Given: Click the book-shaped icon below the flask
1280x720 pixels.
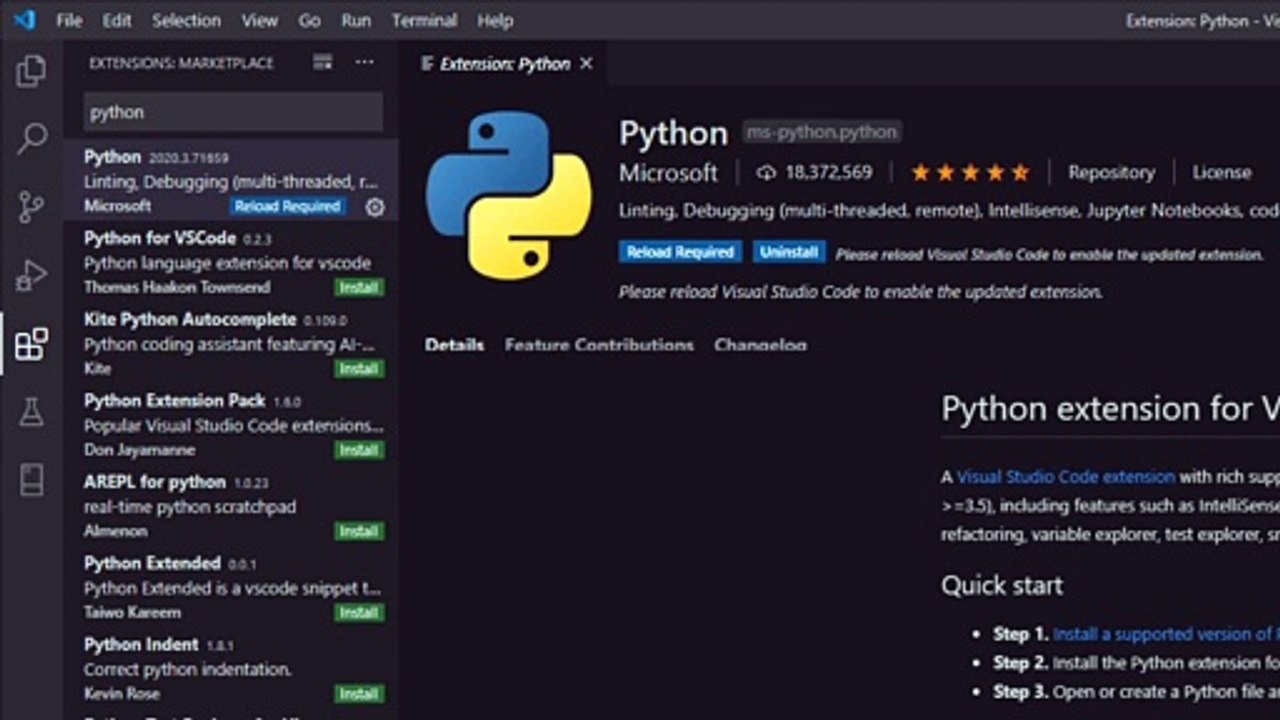Looking at the screenshot, I should coord(31,479).
